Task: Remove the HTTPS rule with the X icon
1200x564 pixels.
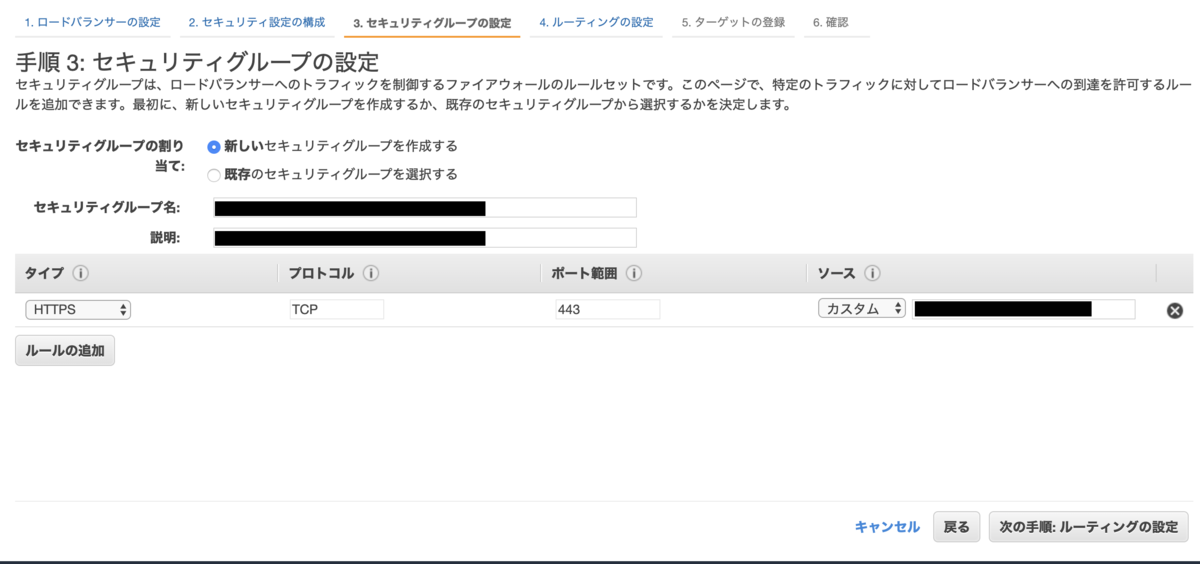Action: 1175,310
